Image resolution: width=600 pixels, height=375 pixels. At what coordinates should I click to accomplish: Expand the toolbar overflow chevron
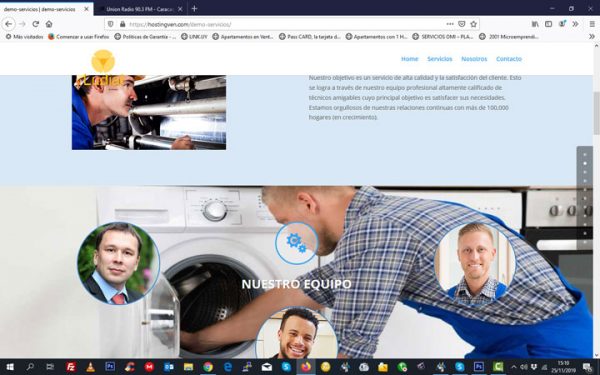576,24
